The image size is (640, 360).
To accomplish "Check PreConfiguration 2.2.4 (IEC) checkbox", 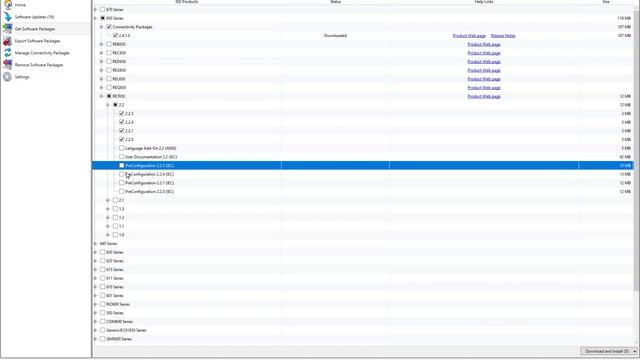I will [122, 174].
